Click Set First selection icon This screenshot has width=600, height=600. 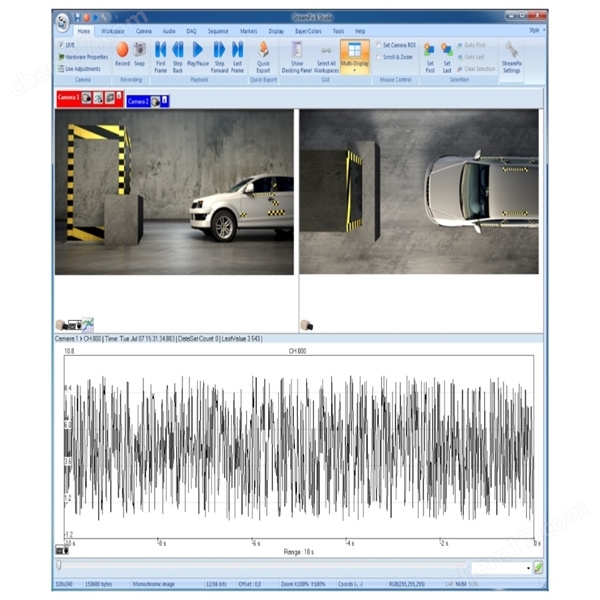(x=430, y=58)
